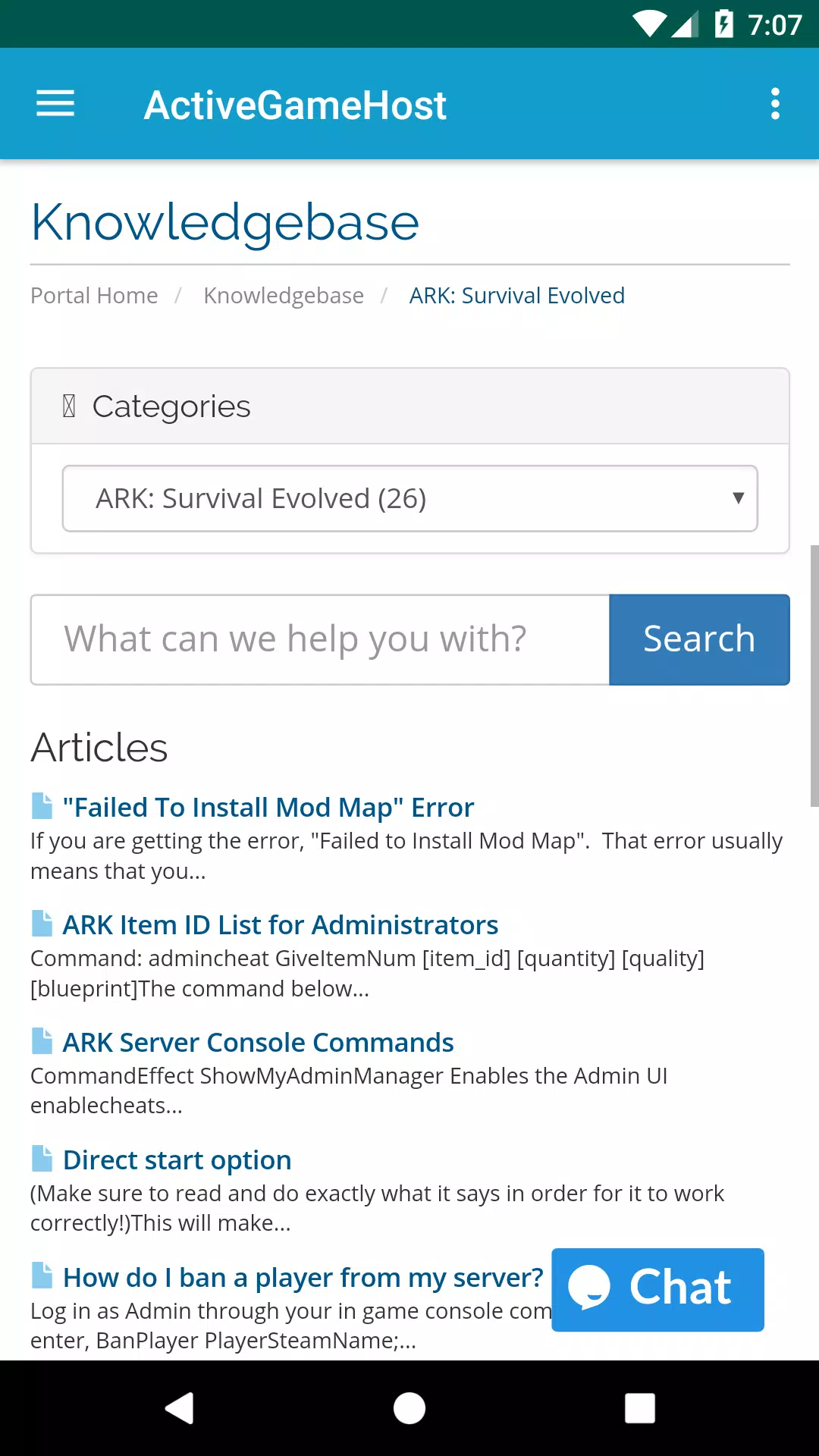Click summary text starting 'If you are getting the error'

pos(406,855)
